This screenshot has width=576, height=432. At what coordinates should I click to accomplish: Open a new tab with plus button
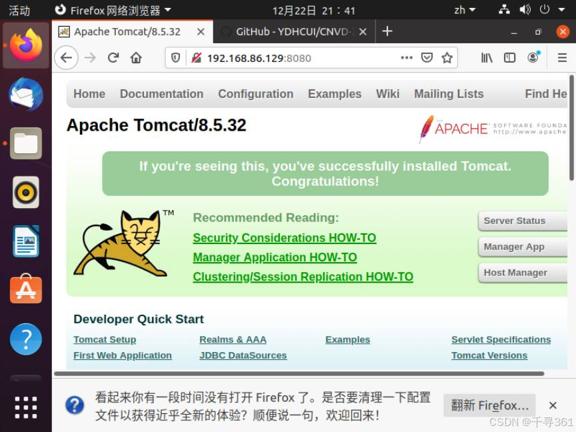(x=387, y=31)
